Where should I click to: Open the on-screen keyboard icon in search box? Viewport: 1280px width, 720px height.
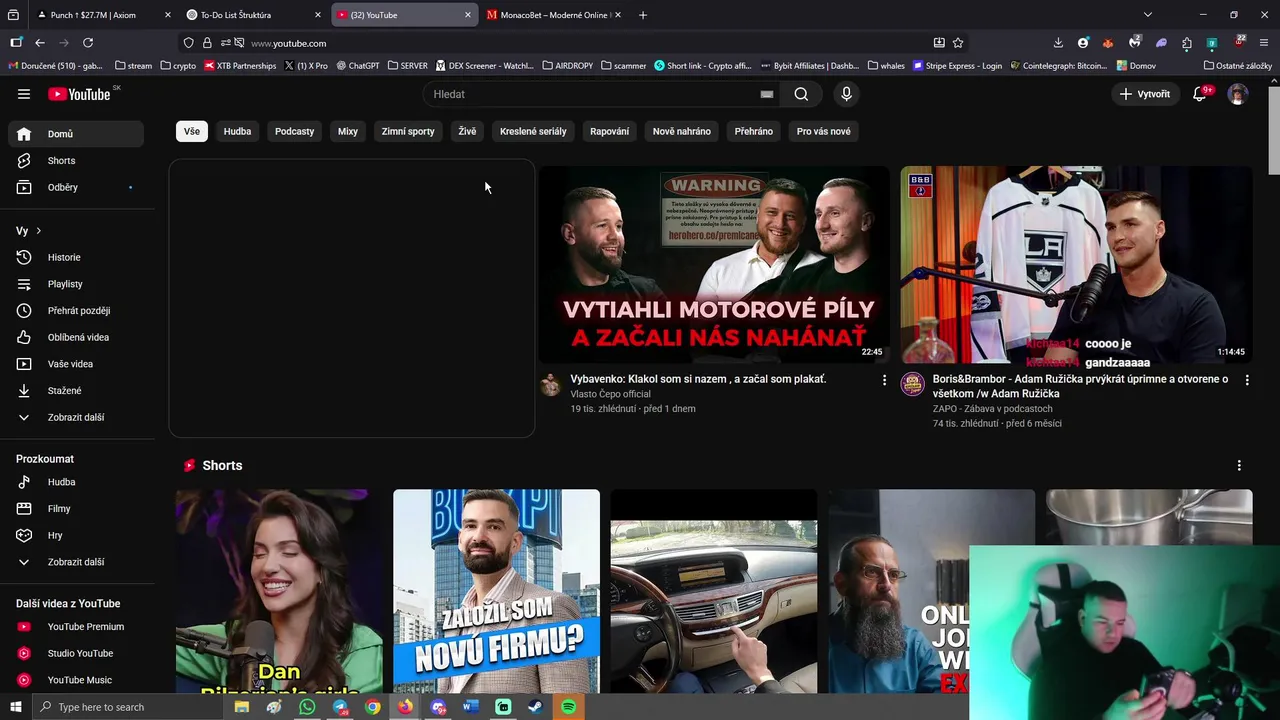click(x=767, y=94)
